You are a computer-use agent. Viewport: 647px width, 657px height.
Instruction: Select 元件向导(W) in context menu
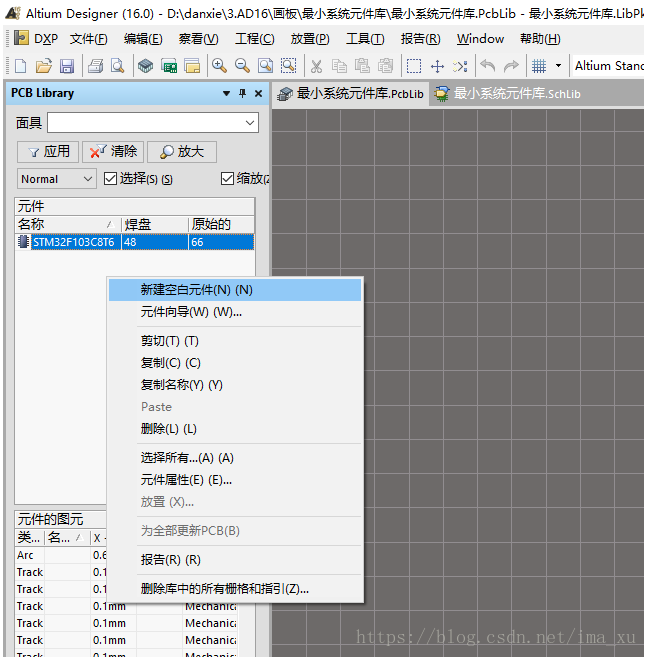tap(191, 312)
